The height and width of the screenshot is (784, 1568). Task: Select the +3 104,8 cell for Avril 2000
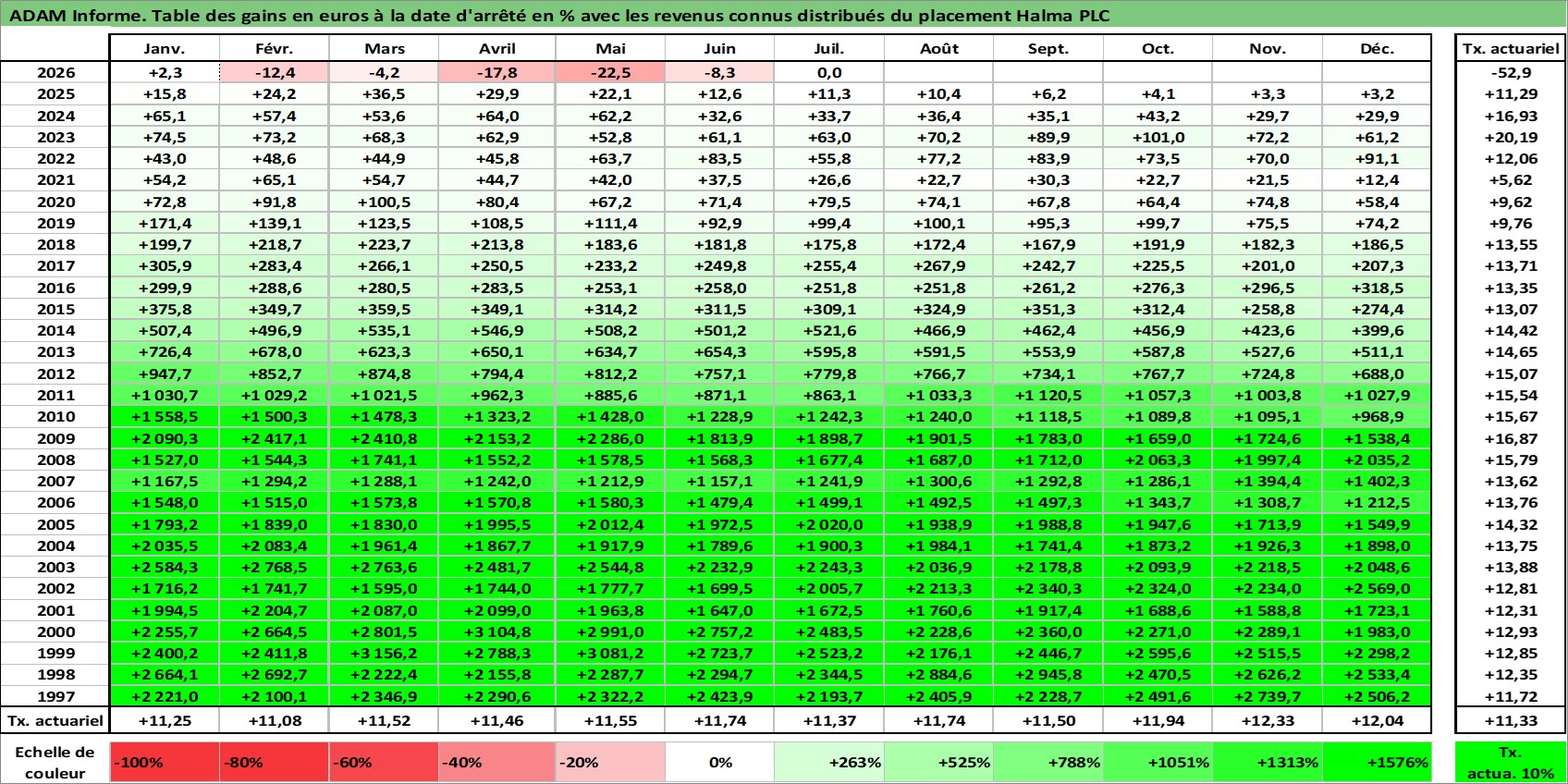pos(497,632)
